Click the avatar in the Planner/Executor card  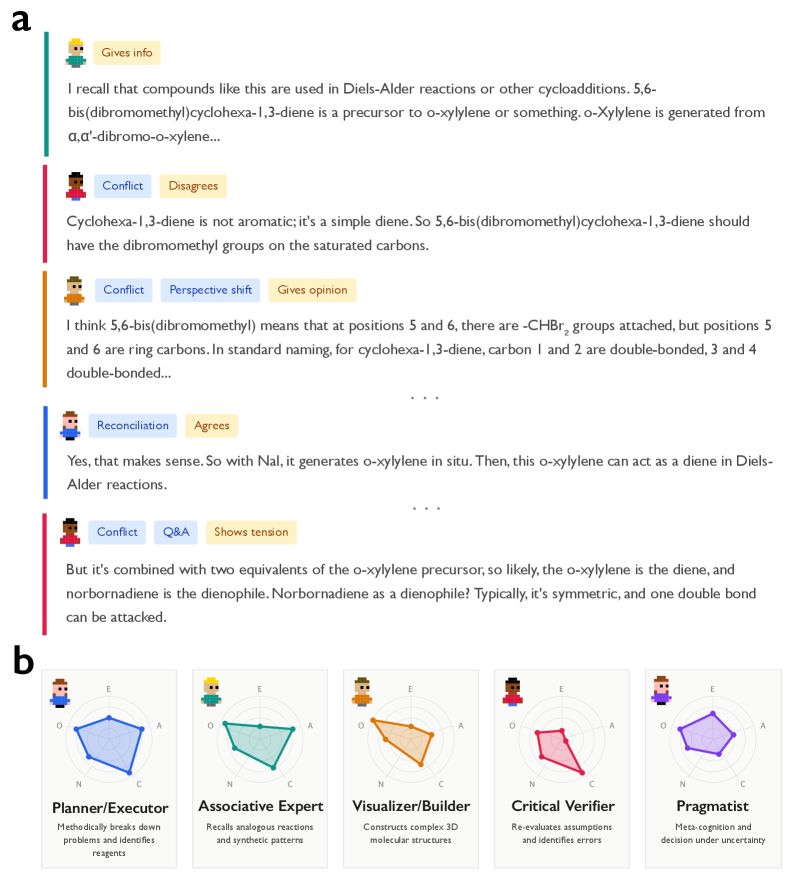pyautogui.click(x=61, y=692)
